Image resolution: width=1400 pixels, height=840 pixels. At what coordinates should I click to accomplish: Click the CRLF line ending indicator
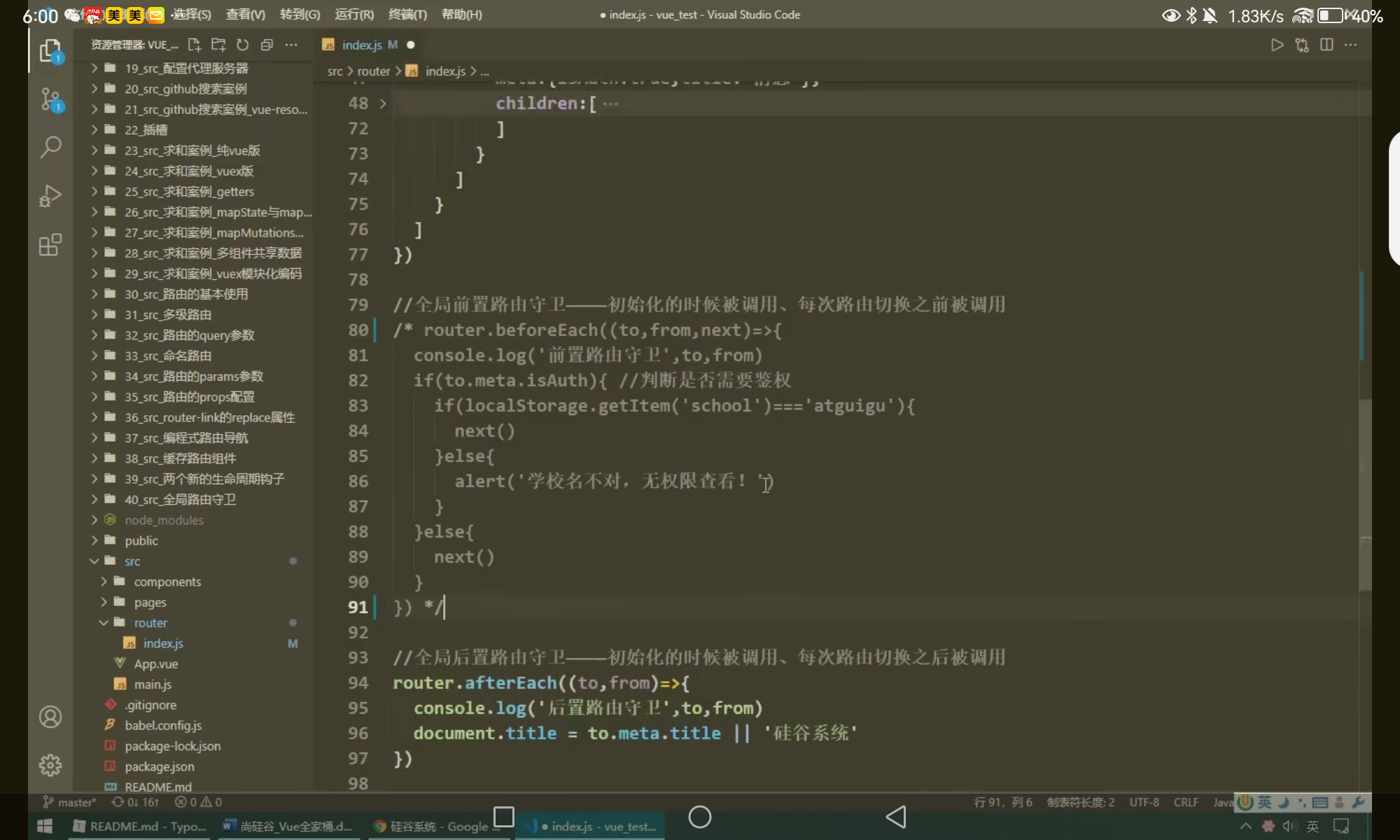1186,802
